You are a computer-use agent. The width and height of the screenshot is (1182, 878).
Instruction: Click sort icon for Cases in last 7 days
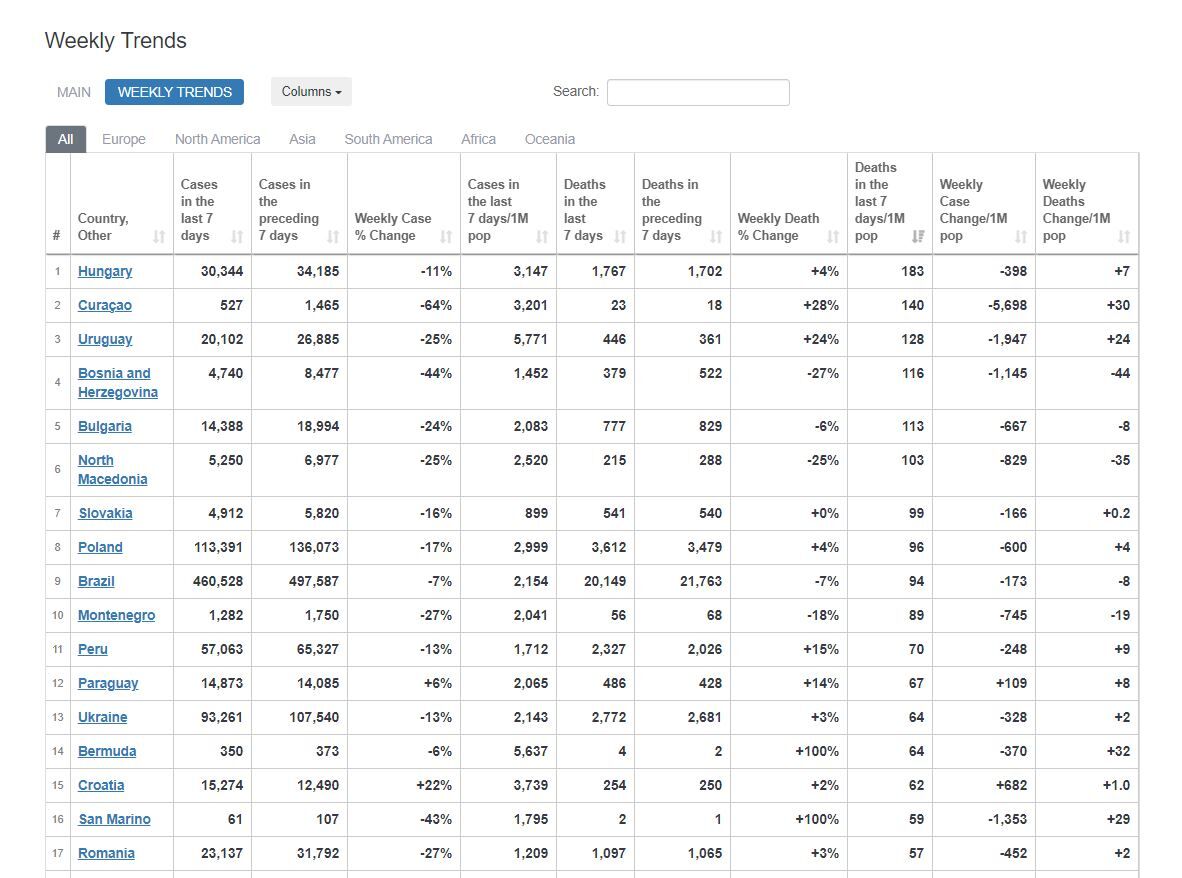point(237,237)
